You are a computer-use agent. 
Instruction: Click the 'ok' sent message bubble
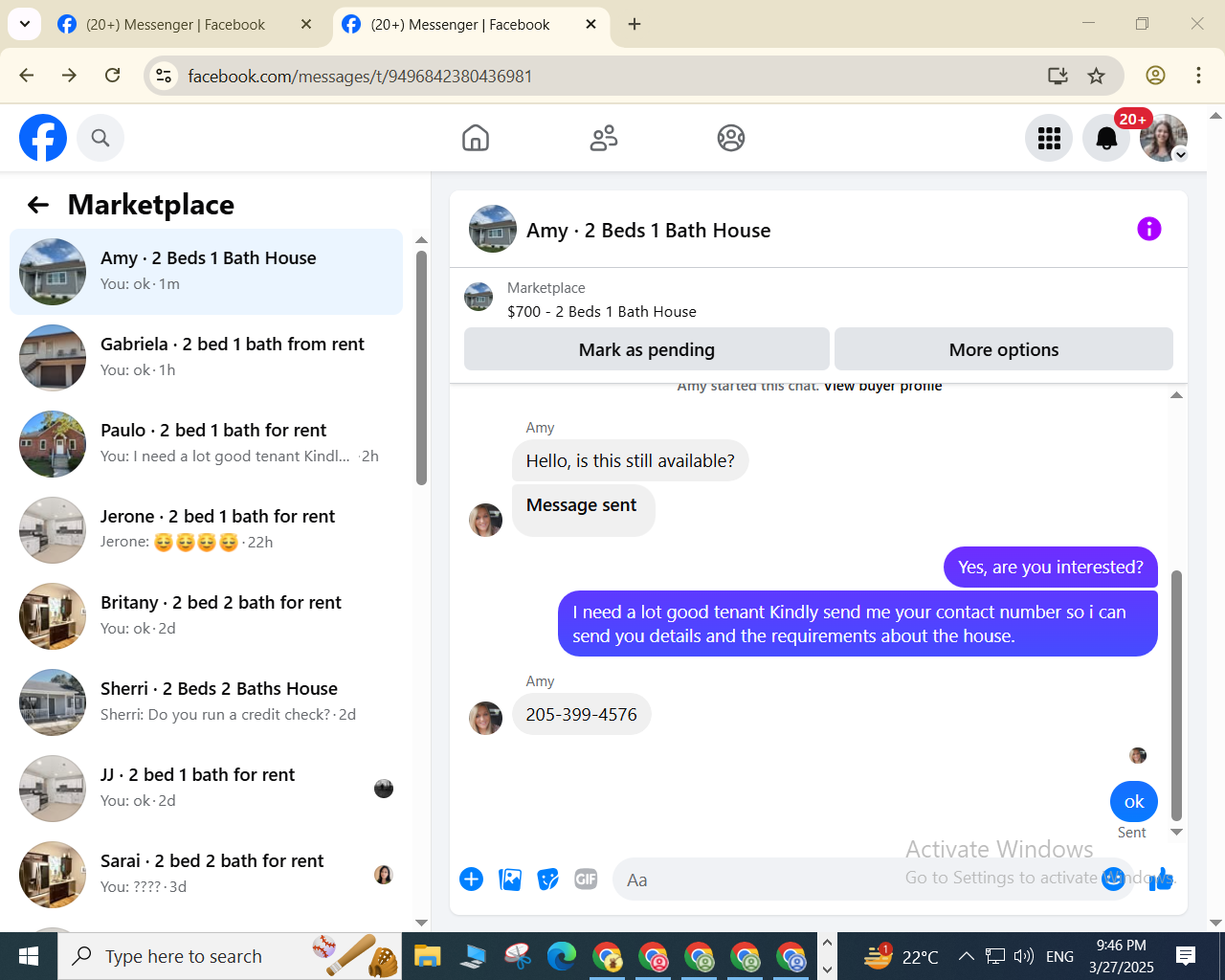pos(1134,802)
